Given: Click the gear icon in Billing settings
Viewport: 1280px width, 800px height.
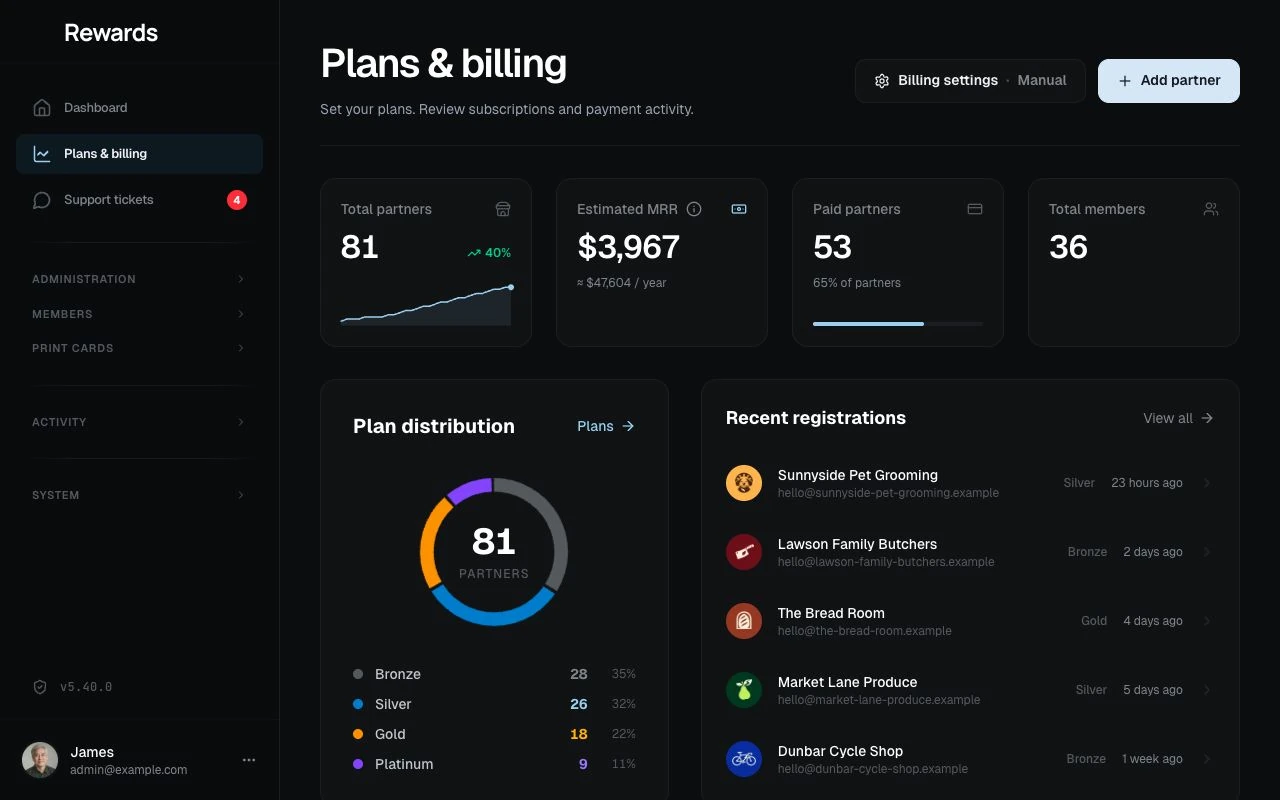Looking at the screenshot, I should tap(882, 81).
